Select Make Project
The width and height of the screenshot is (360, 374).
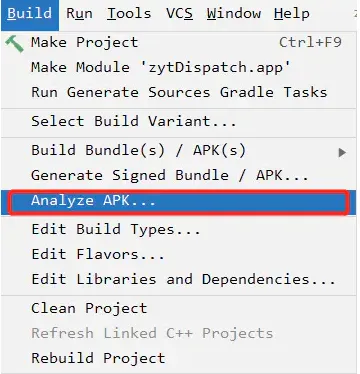[x=180, y=43]
